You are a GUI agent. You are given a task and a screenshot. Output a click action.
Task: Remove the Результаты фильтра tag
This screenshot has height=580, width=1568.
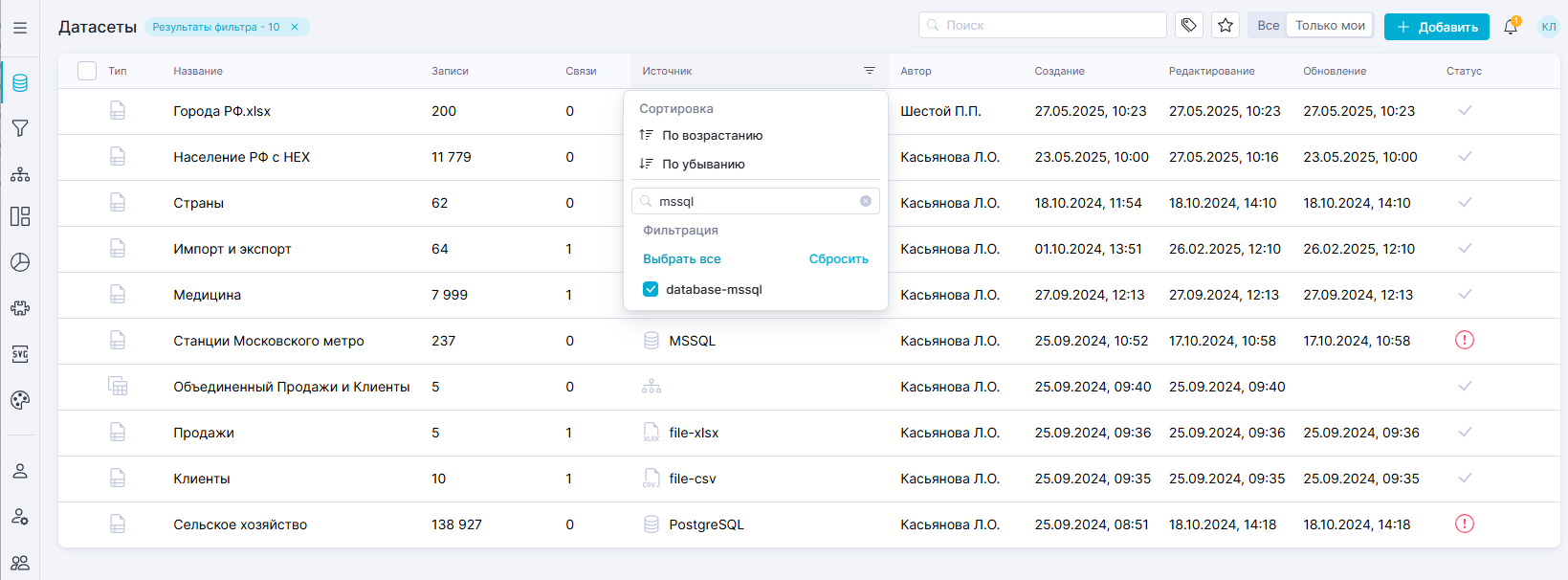coord(295,27)
